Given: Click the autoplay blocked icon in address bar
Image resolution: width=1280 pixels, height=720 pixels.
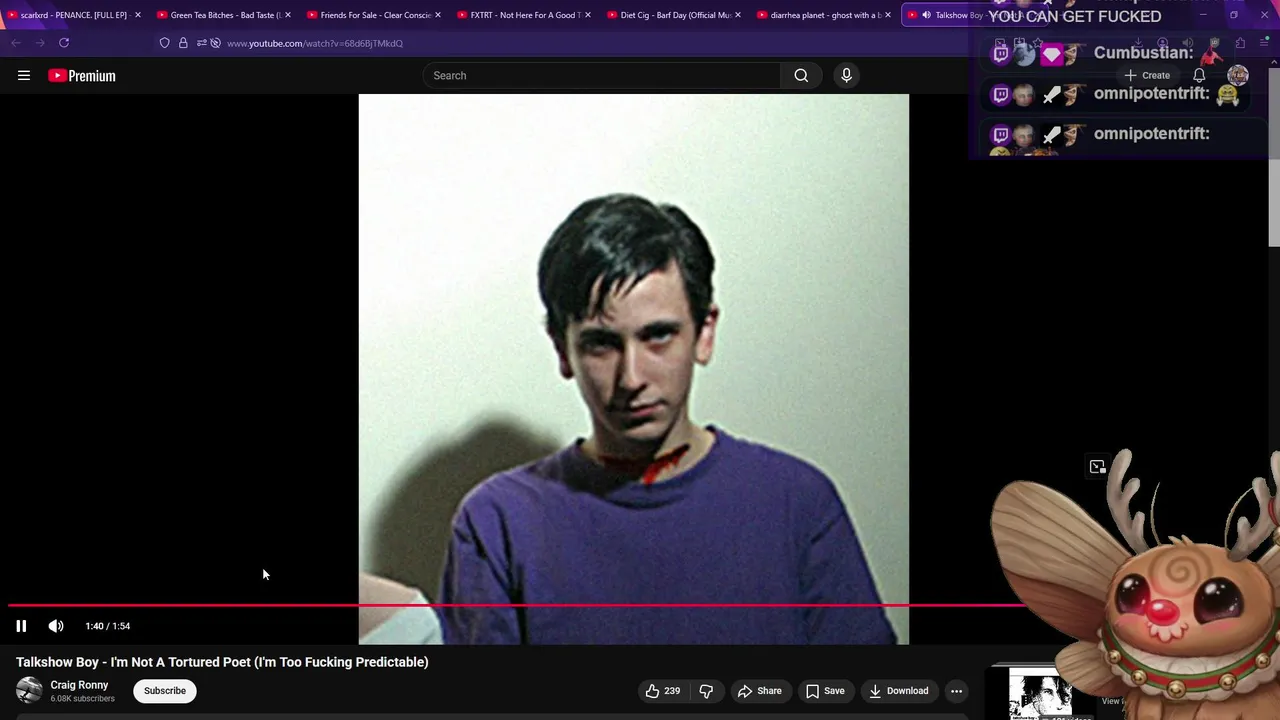Looking at the screenshot, I should click(215, 43).
